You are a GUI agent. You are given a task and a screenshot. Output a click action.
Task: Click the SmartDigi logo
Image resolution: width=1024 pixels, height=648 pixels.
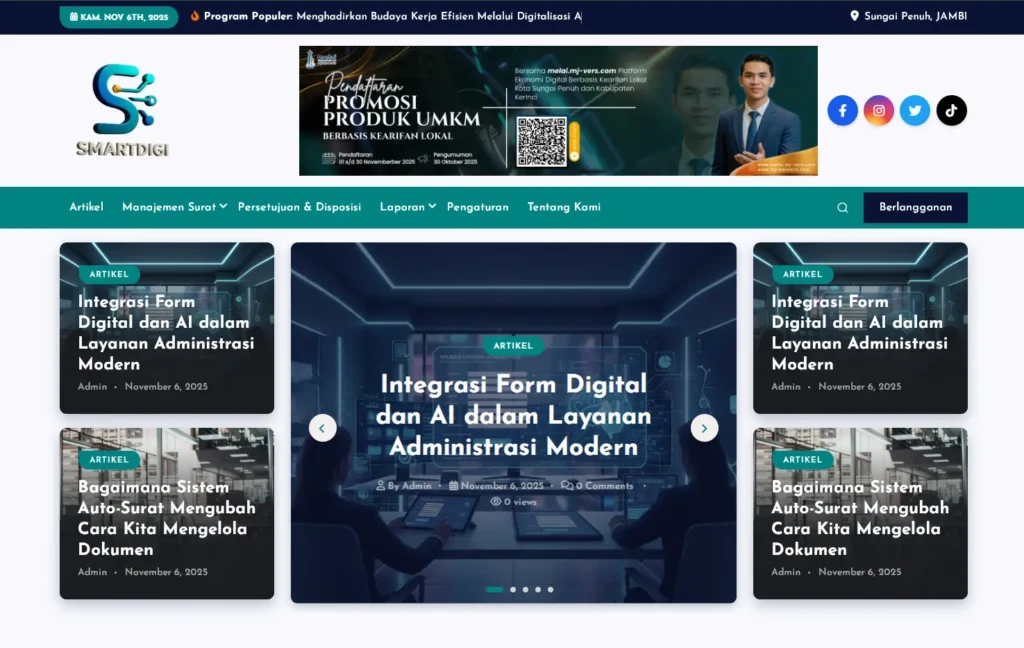click(123, 110)
